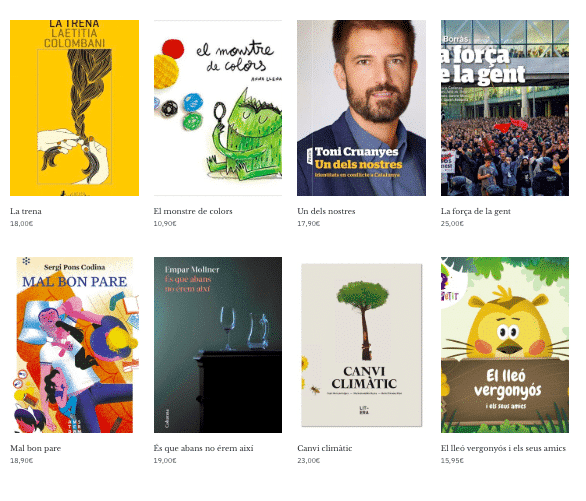Open El monstre de colors cover image
The height and width of the screenshot is (501, 586).
point(218,108)
